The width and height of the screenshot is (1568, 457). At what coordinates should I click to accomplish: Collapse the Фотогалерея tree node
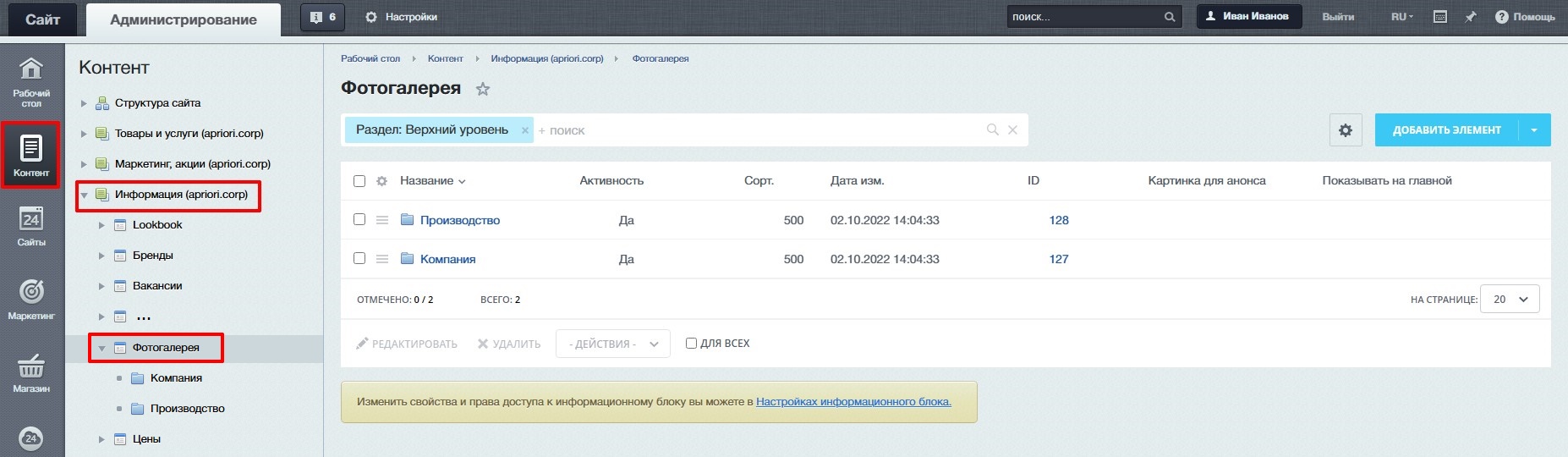point(101,348)
